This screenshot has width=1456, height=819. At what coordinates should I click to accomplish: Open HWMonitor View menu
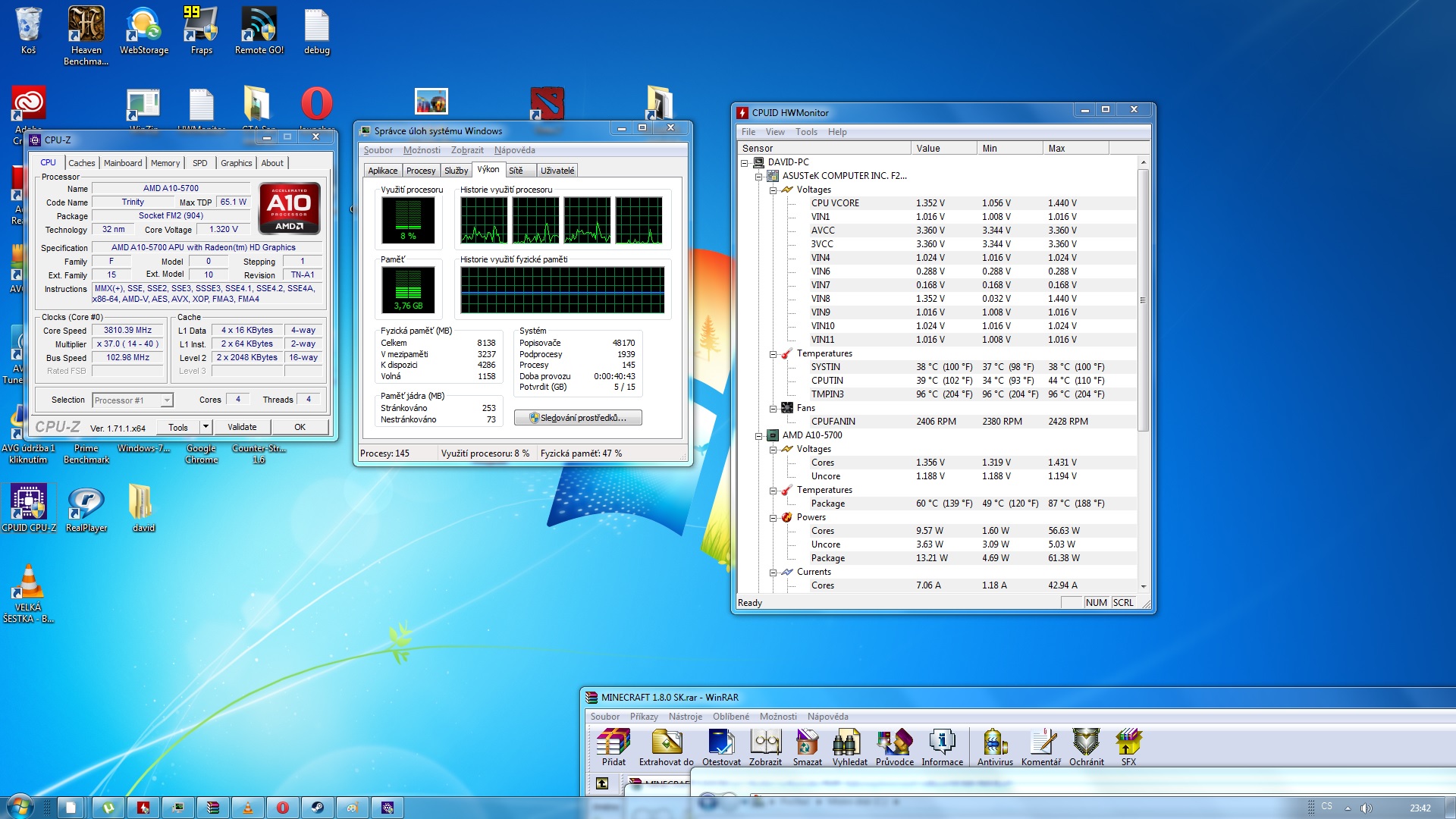pos(775,132)
